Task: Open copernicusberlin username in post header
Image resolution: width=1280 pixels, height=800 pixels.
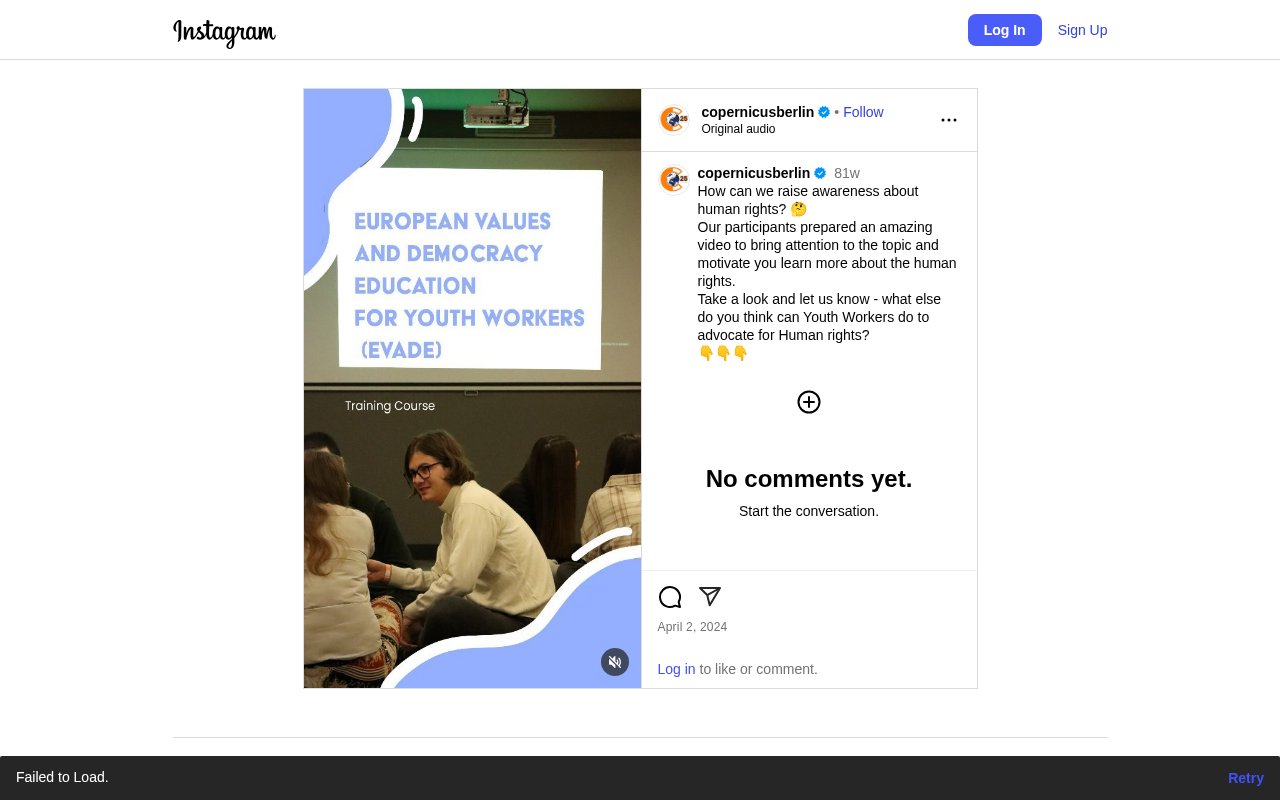Action: [757, 112]
